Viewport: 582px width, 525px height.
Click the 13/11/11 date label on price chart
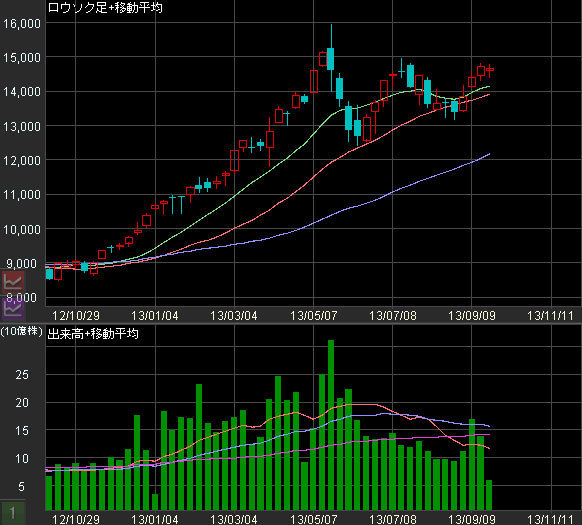pyautogui.click(x=550, y=316)
